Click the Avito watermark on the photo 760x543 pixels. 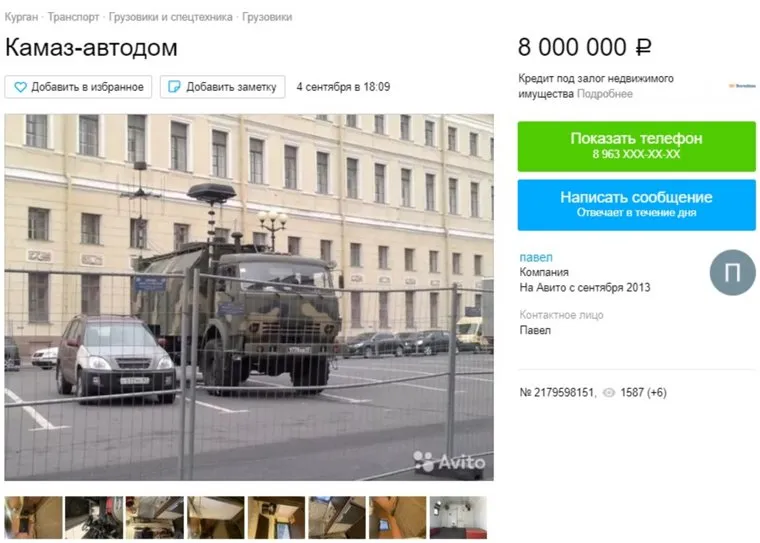[449, 462]
